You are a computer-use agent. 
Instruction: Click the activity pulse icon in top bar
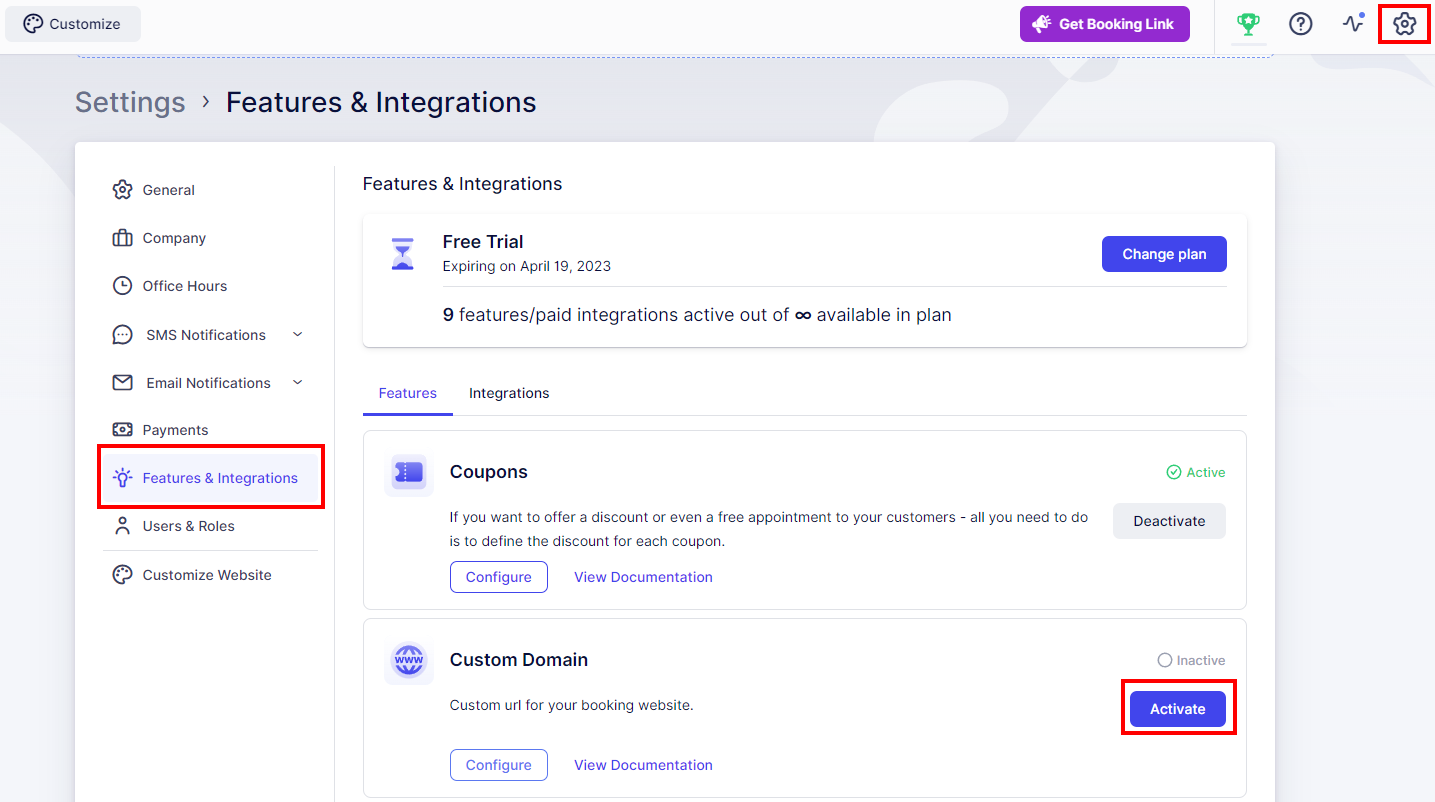coord(1353,23)
